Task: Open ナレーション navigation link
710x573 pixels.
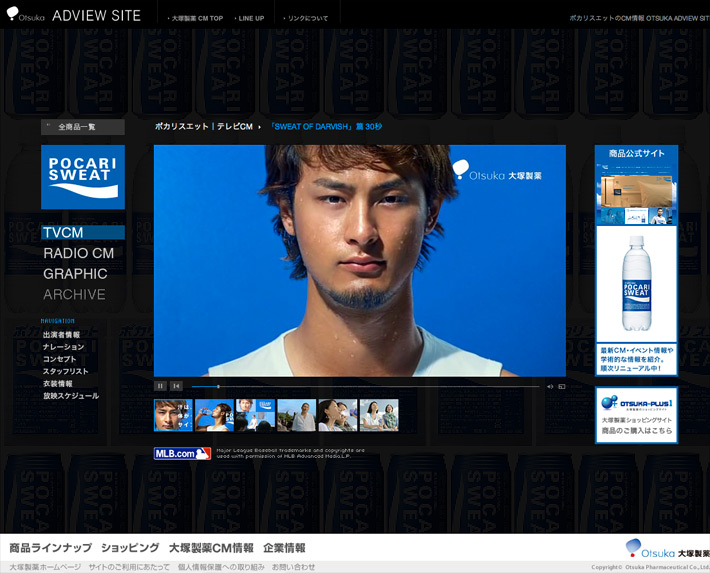Action: (x=63, y=347)
